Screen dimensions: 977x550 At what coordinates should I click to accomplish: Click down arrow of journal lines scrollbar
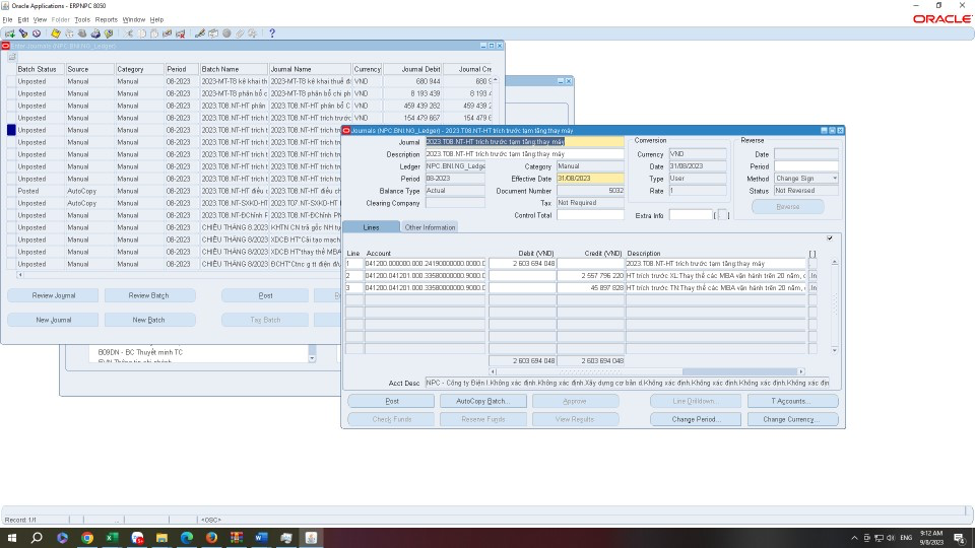coord(834,351)
